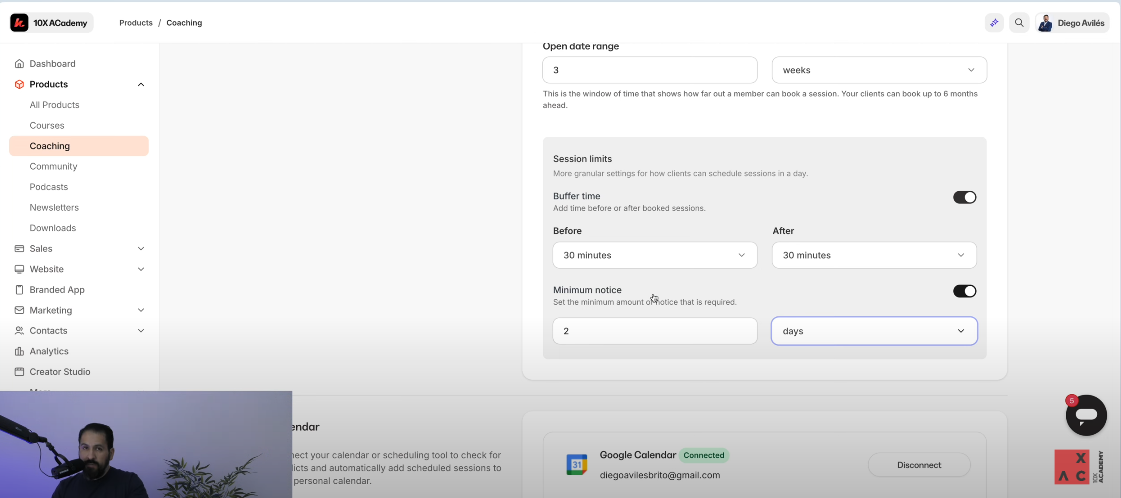Click the search magnifier icon in header

coord(1019,23)
